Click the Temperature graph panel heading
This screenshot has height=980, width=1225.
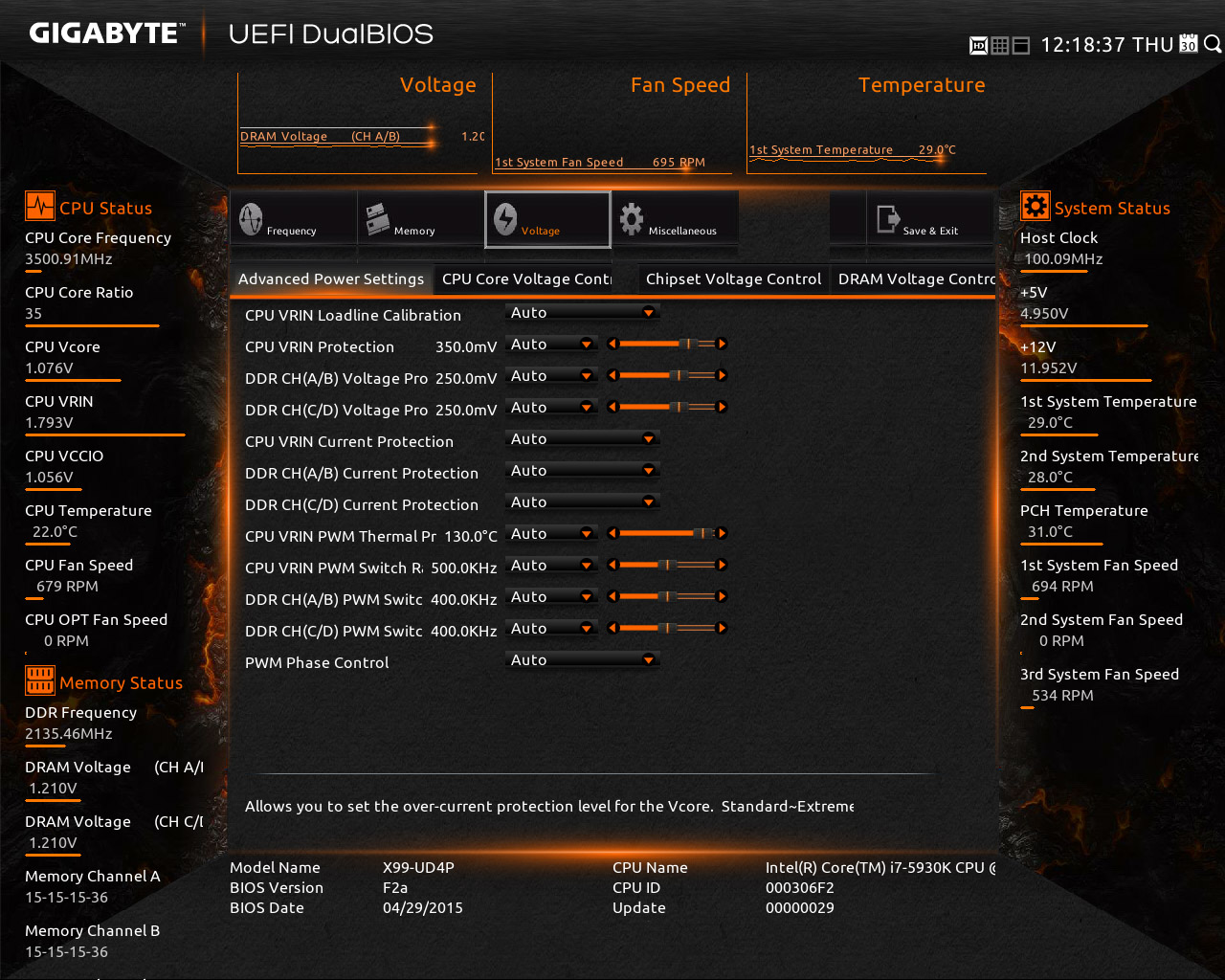point(922,84)
